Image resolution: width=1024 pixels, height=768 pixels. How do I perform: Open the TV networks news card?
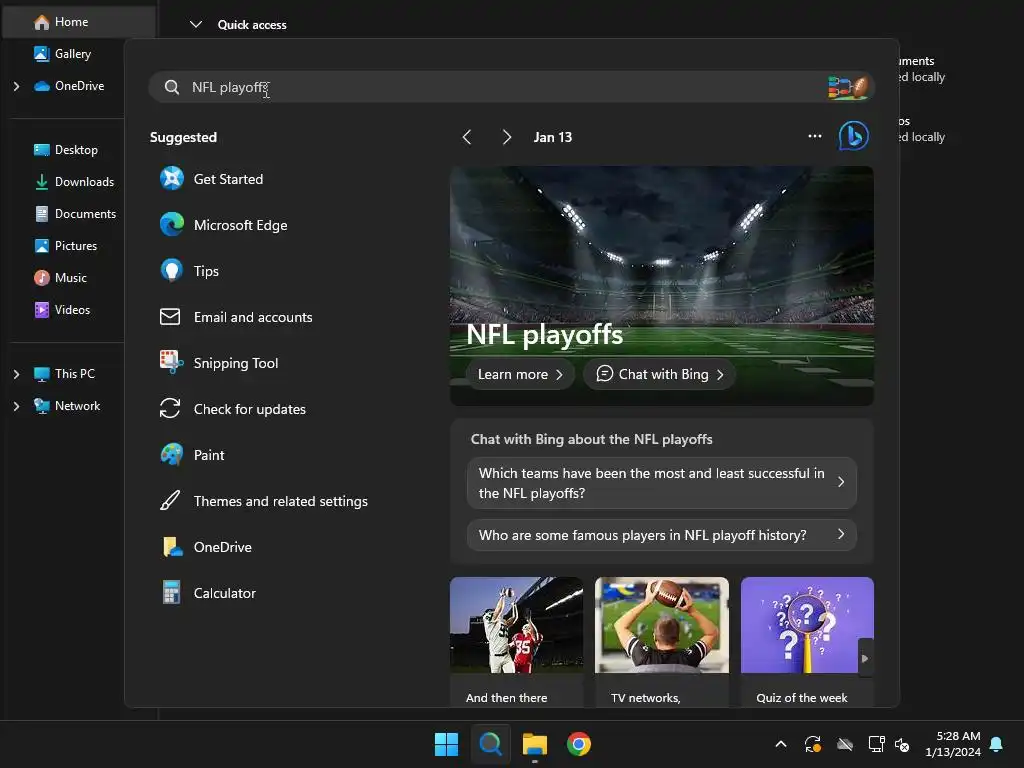pos(662,641)
